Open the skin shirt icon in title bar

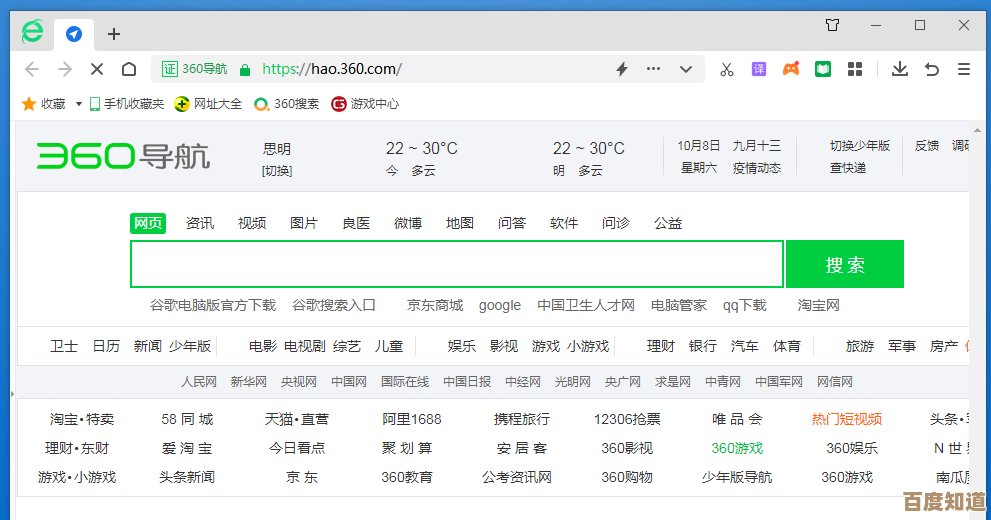click(832, 25)
